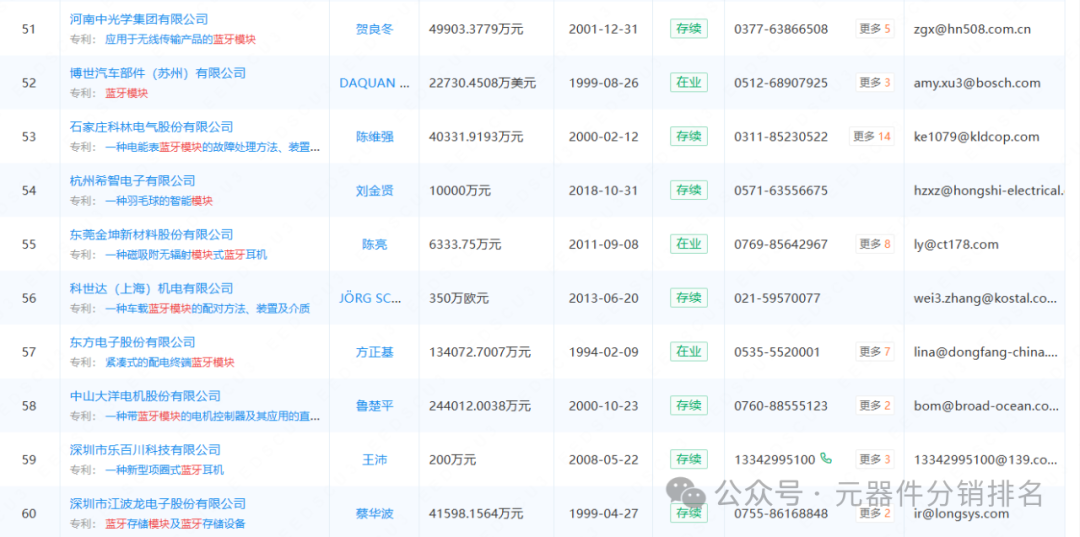Select row number 53
The height and width of the screenshot is (537, 1080).
pos(29,136)
